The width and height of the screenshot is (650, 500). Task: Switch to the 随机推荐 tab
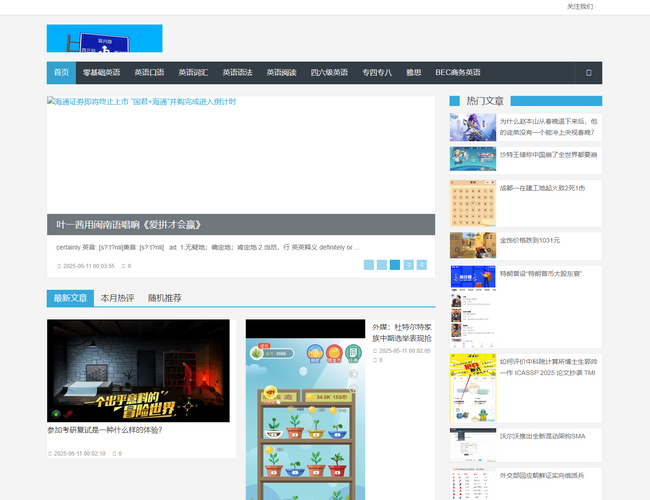point(164,298)
